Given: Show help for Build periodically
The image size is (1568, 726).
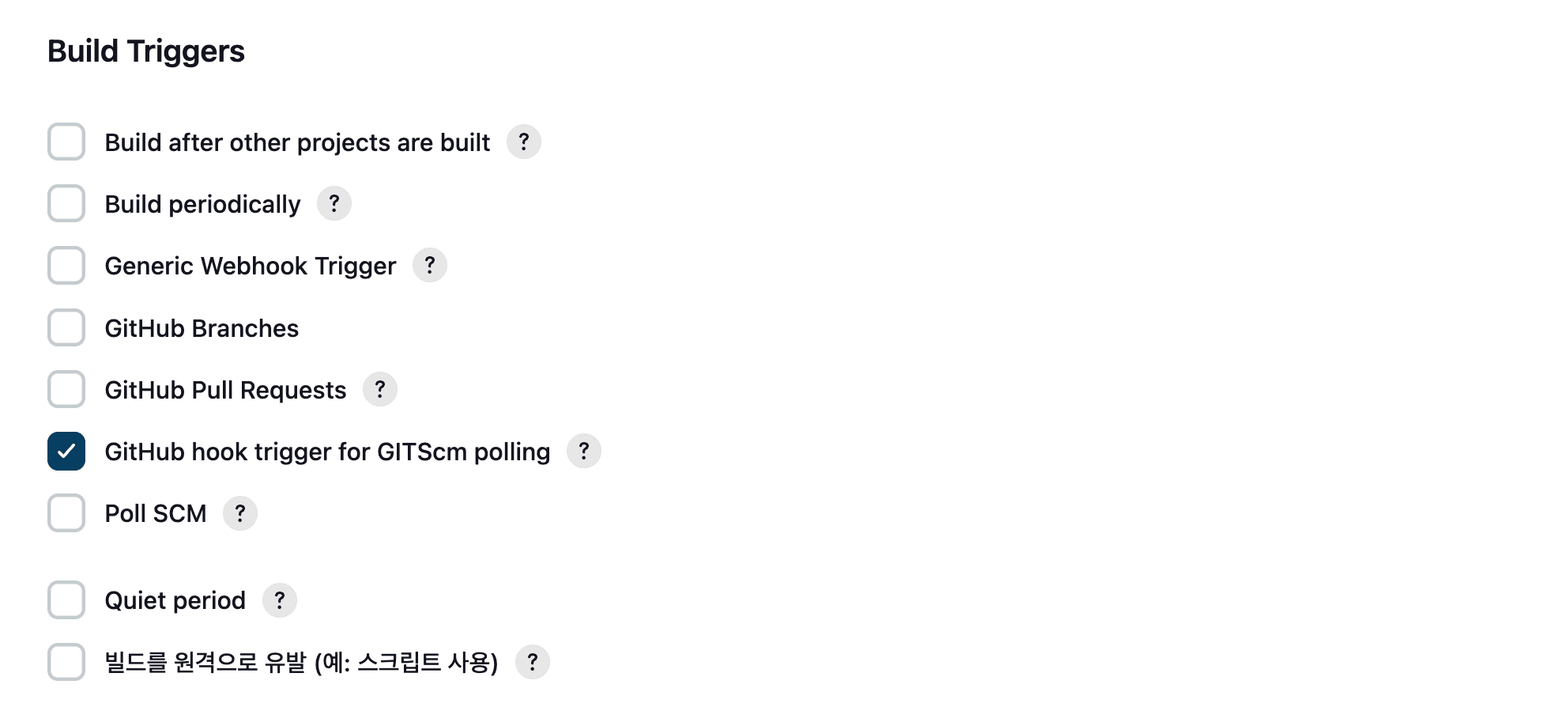Looking at the screenshot, I should point(334,203).
